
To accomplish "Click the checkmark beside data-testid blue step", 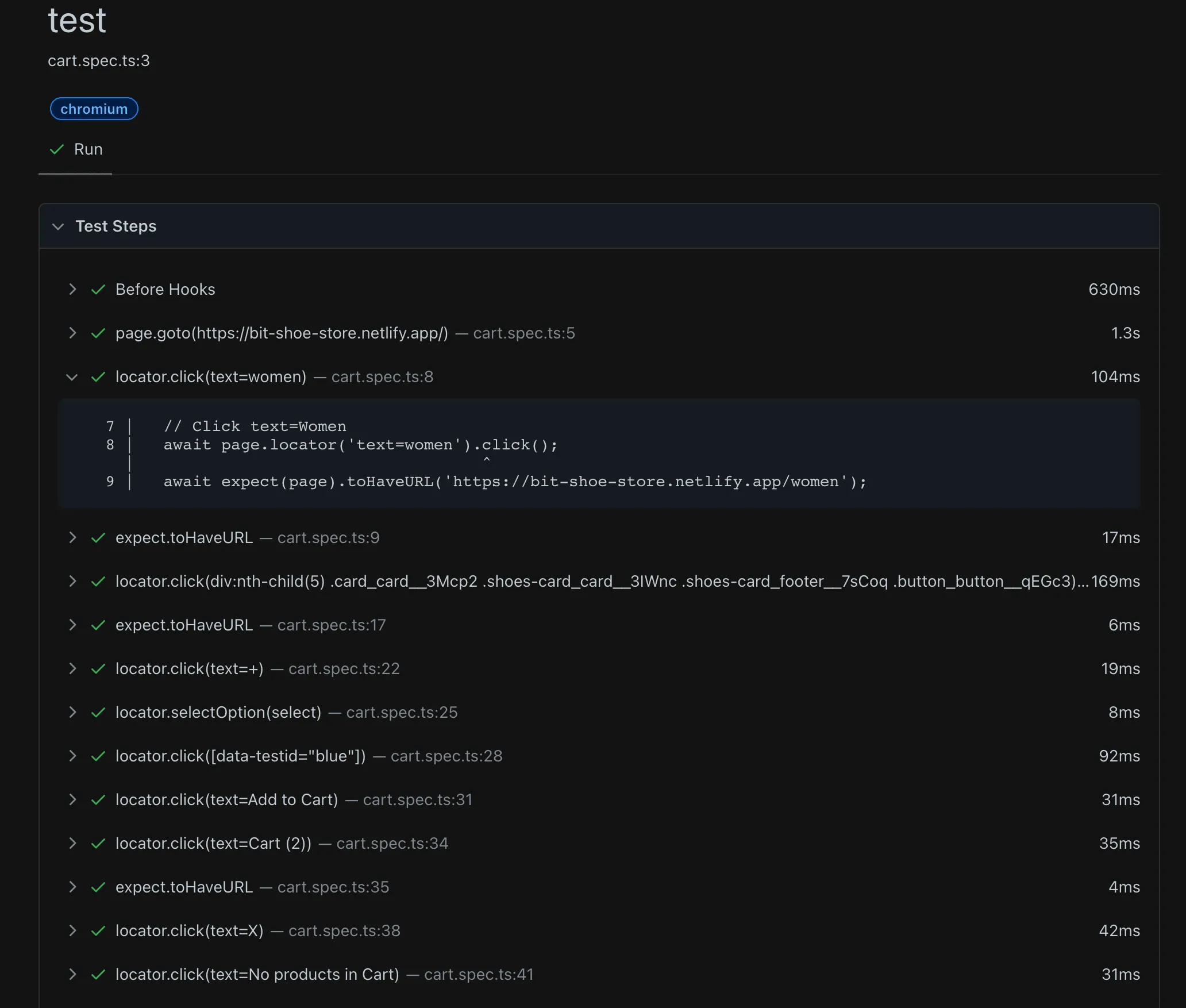I will pyautogui.click(x=98, y=756).
